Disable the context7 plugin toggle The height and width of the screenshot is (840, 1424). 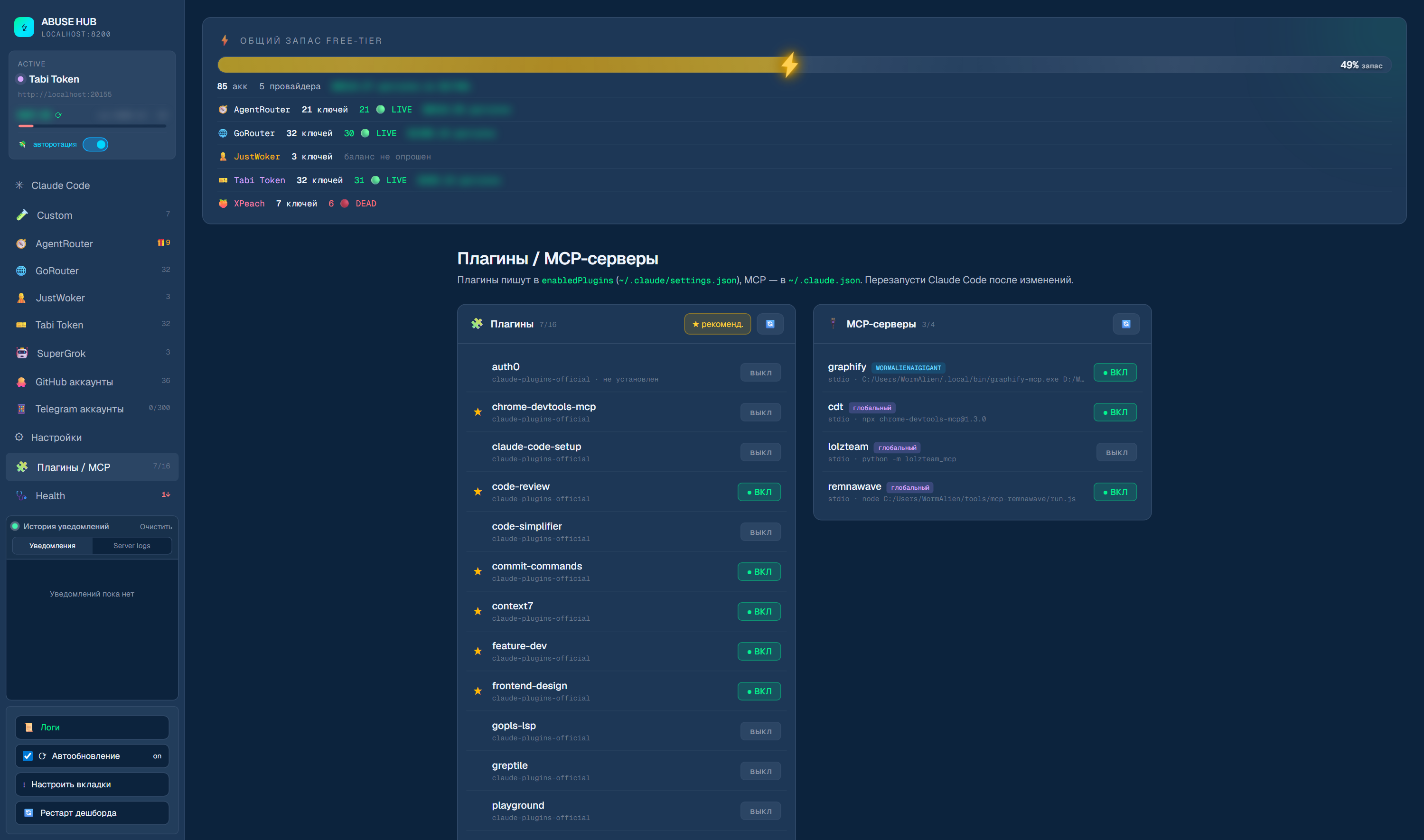[x=759, y=611]
